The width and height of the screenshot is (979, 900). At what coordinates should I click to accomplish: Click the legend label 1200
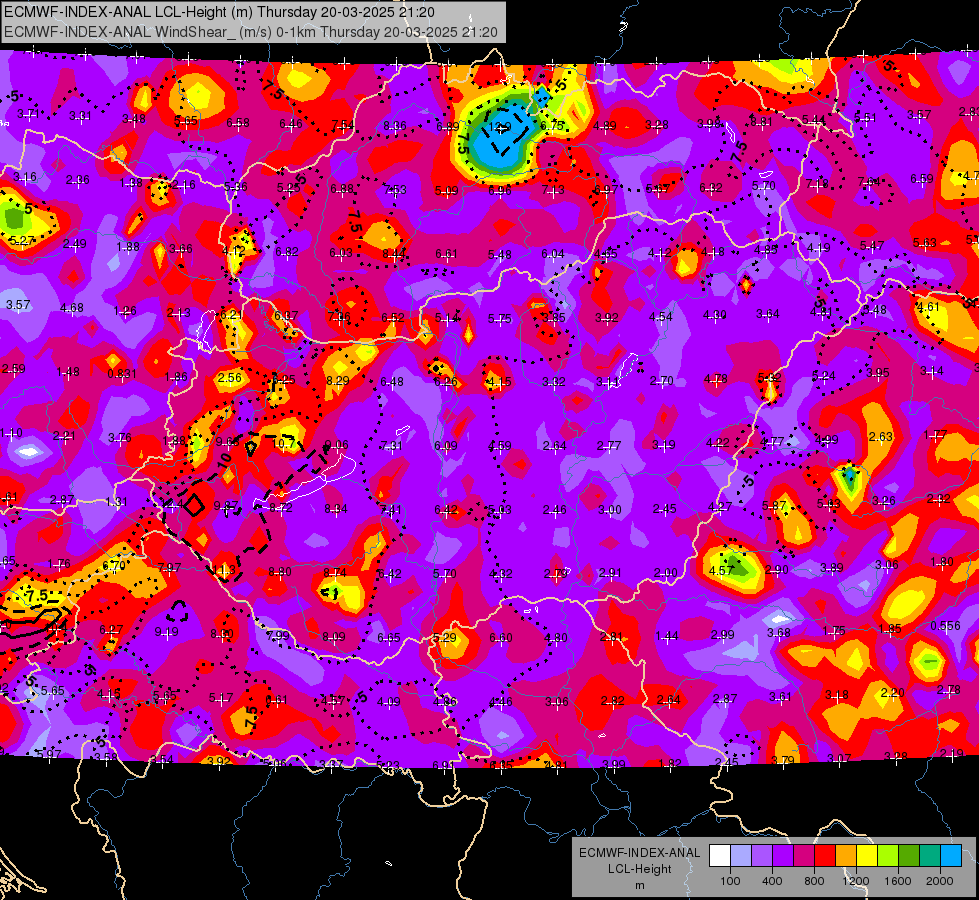856,881
